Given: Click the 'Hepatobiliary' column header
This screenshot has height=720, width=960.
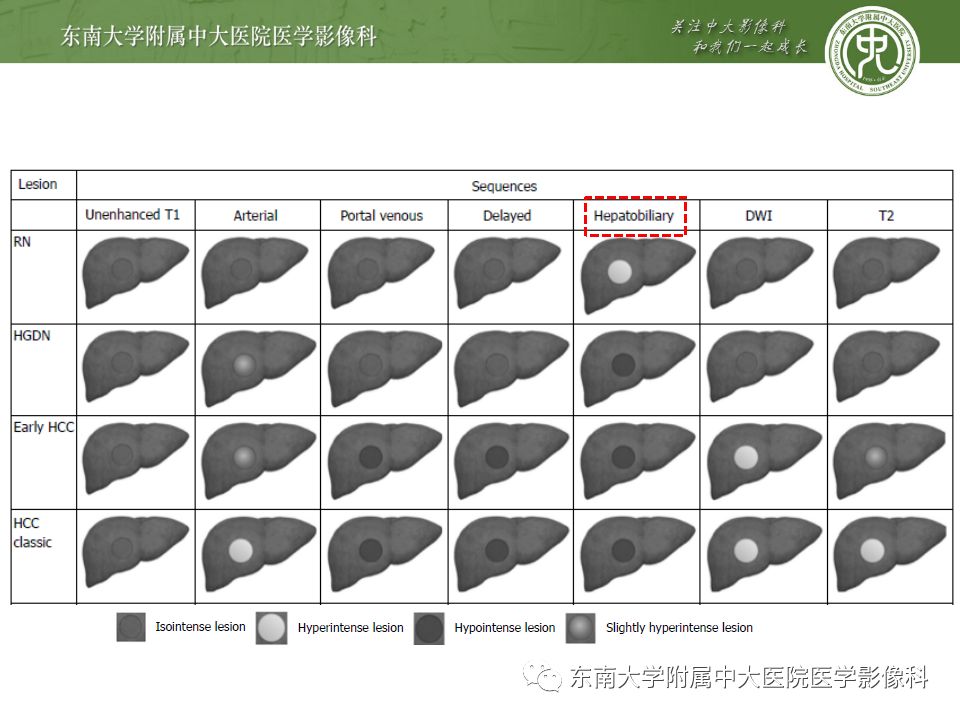Looking at the screenshot, I should [634, 216].
